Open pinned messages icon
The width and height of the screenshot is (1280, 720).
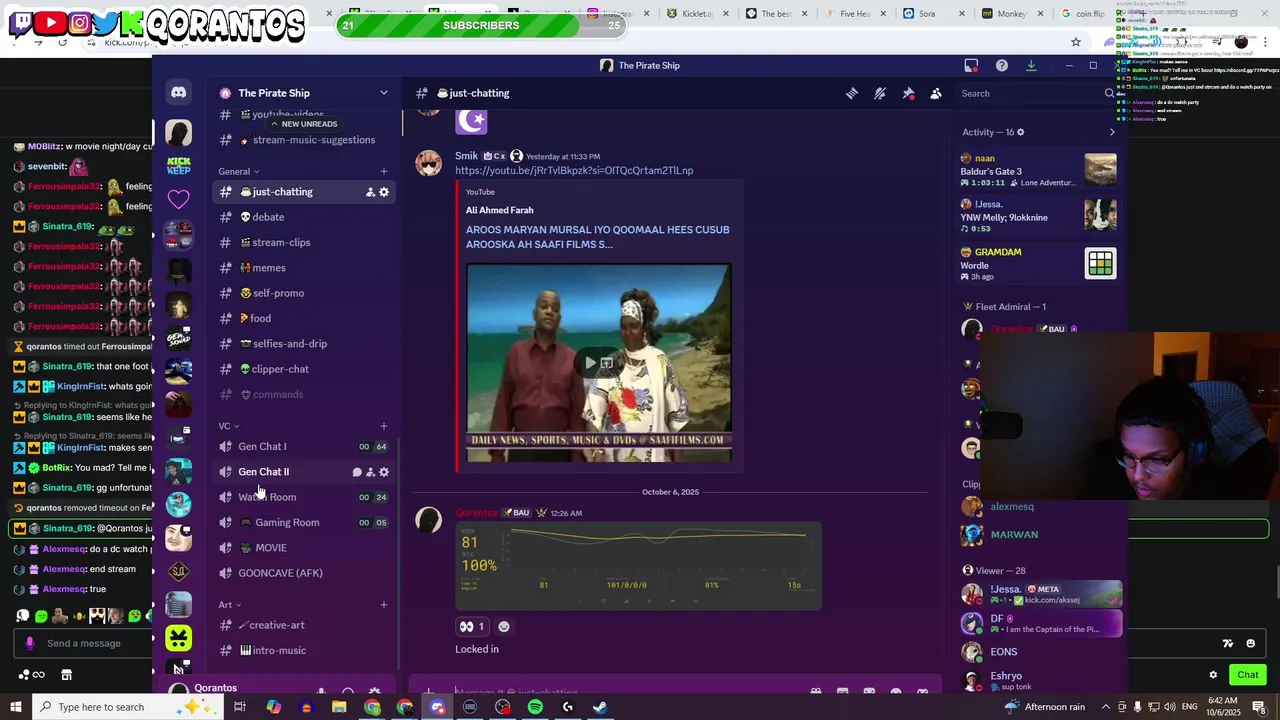pos(908,93)
